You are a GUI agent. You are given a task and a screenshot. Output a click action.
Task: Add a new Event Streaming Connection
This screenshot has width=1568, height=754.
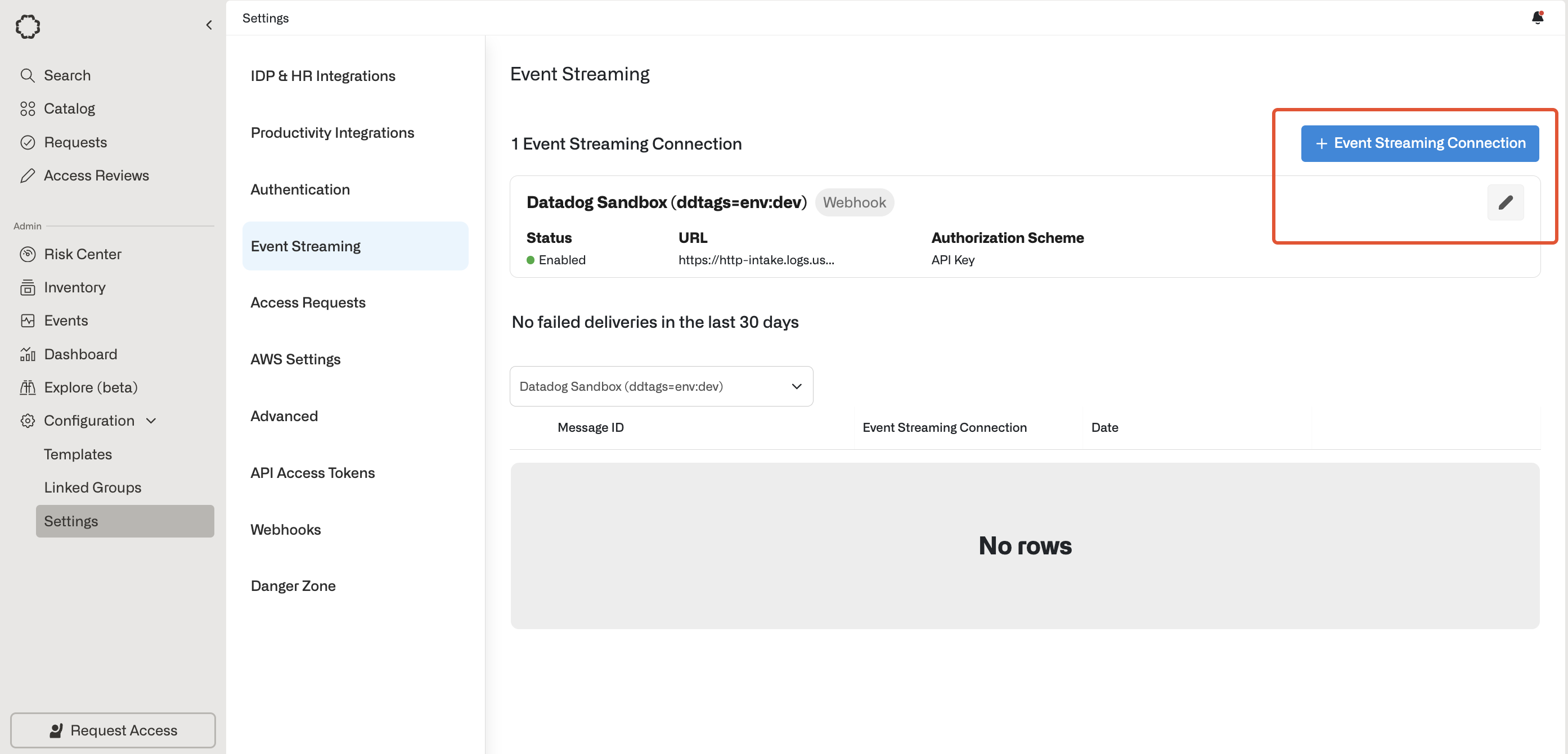(1419, 143)
